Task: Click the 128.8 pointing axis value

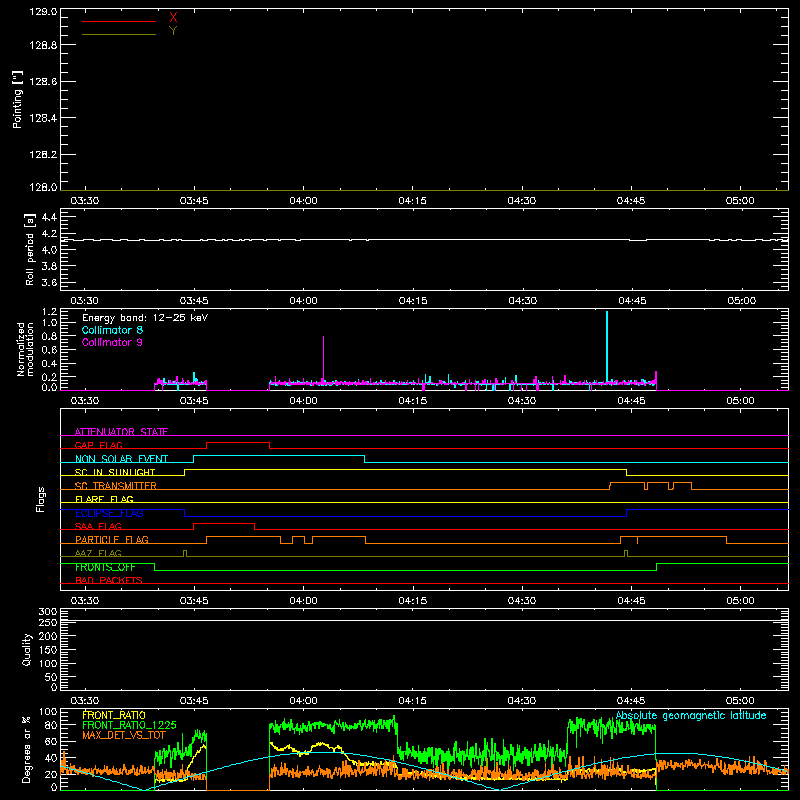Action: (43, 45)
